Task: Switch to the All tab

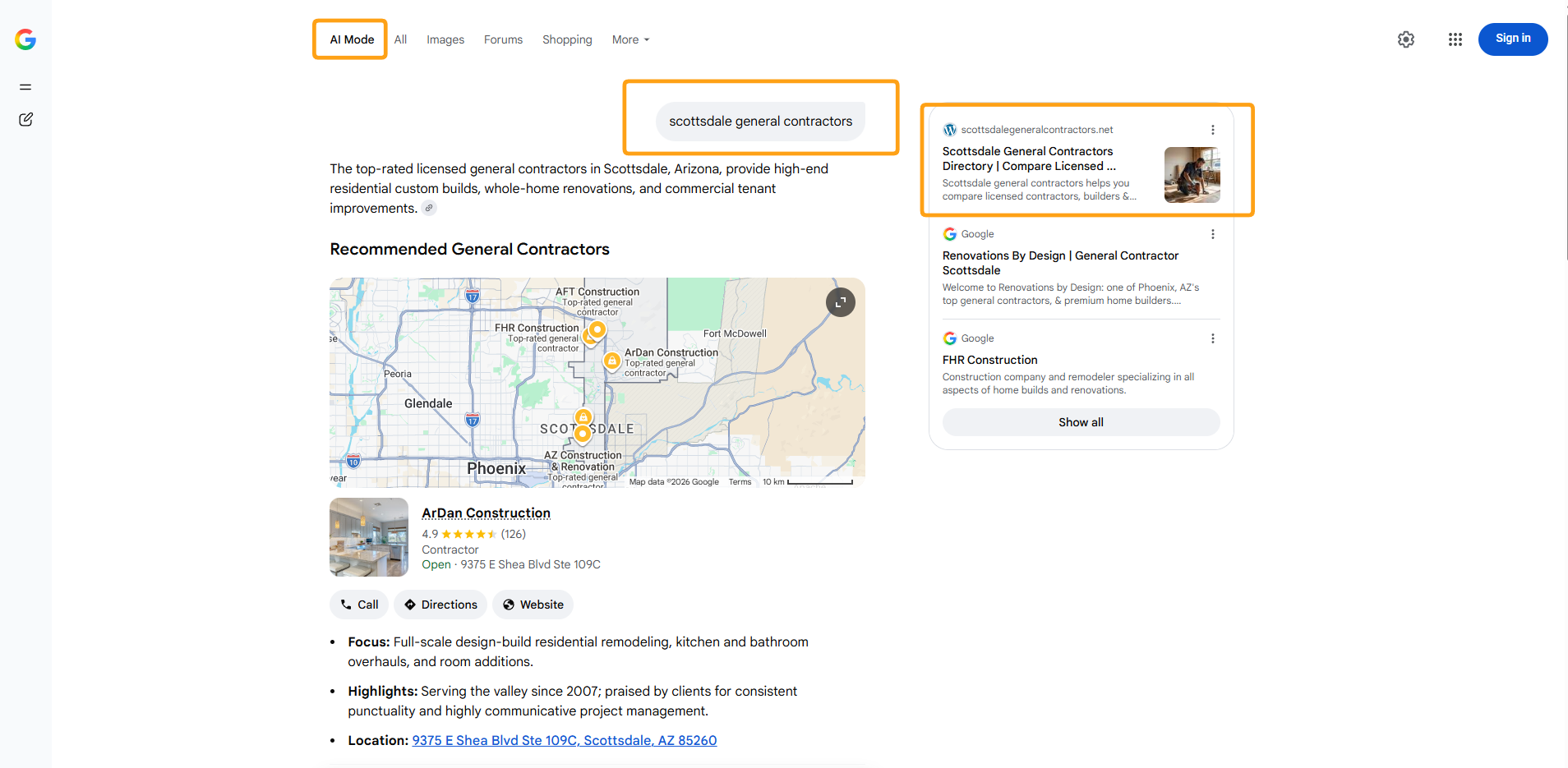Action: [x=400, y=39]
